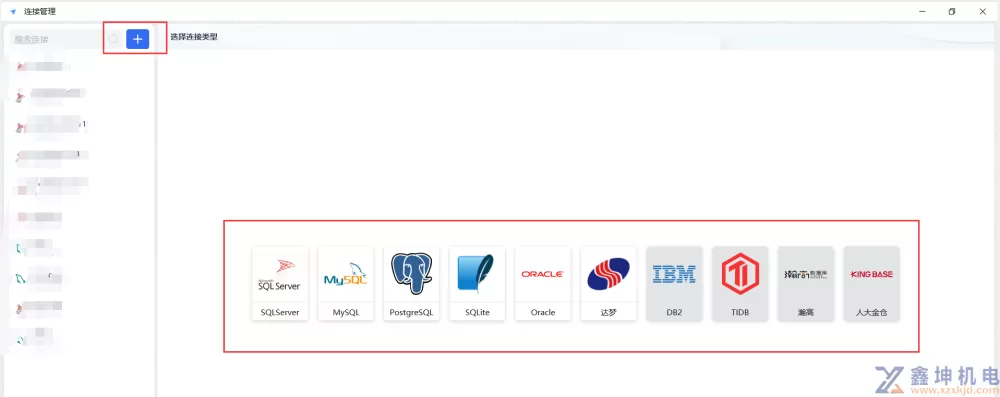Minimize the 连接管理 window
This screenshot has height=397, width=1000.
922,11
